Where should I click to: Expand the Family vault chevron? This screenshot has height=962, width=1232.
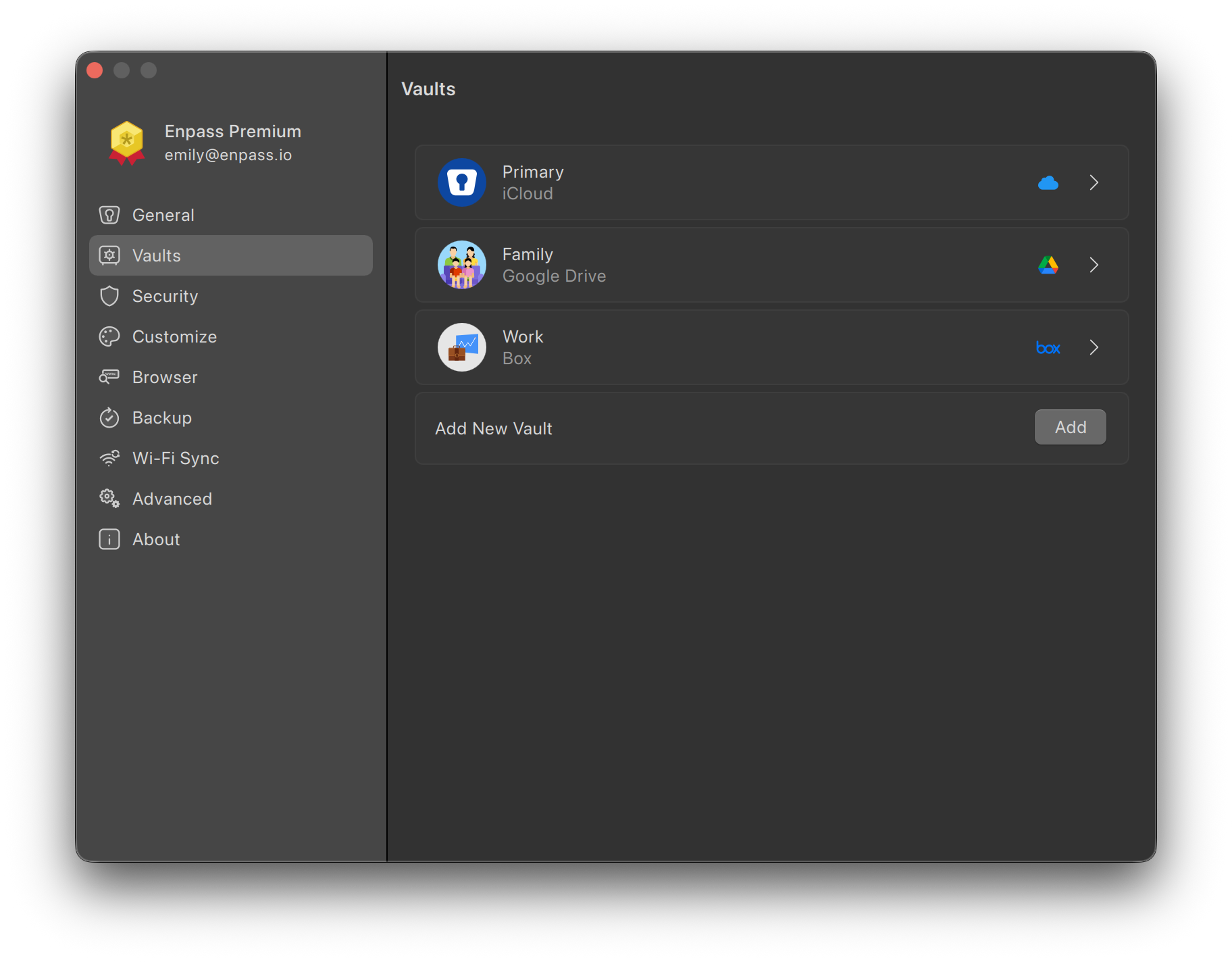point(1094,265)
